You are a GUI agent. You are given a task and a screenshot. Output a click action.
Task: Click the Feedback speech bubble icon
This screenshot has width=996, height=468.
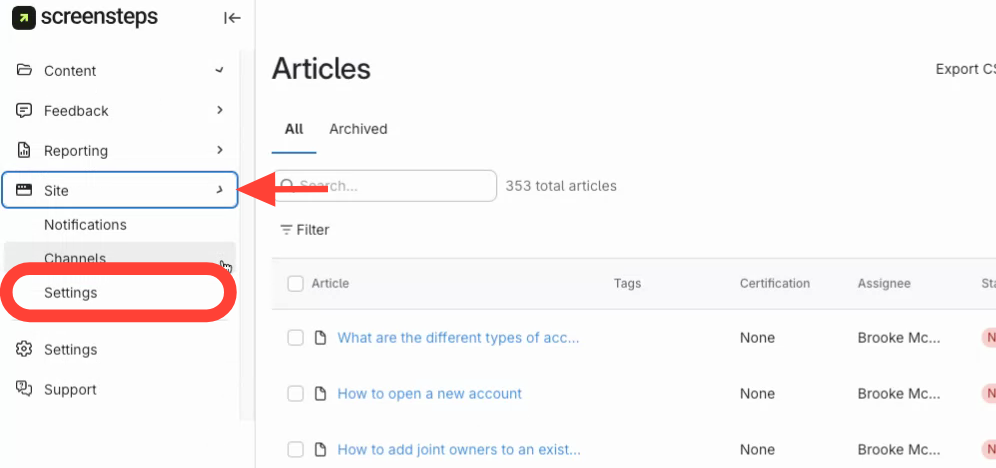point(25,110)
